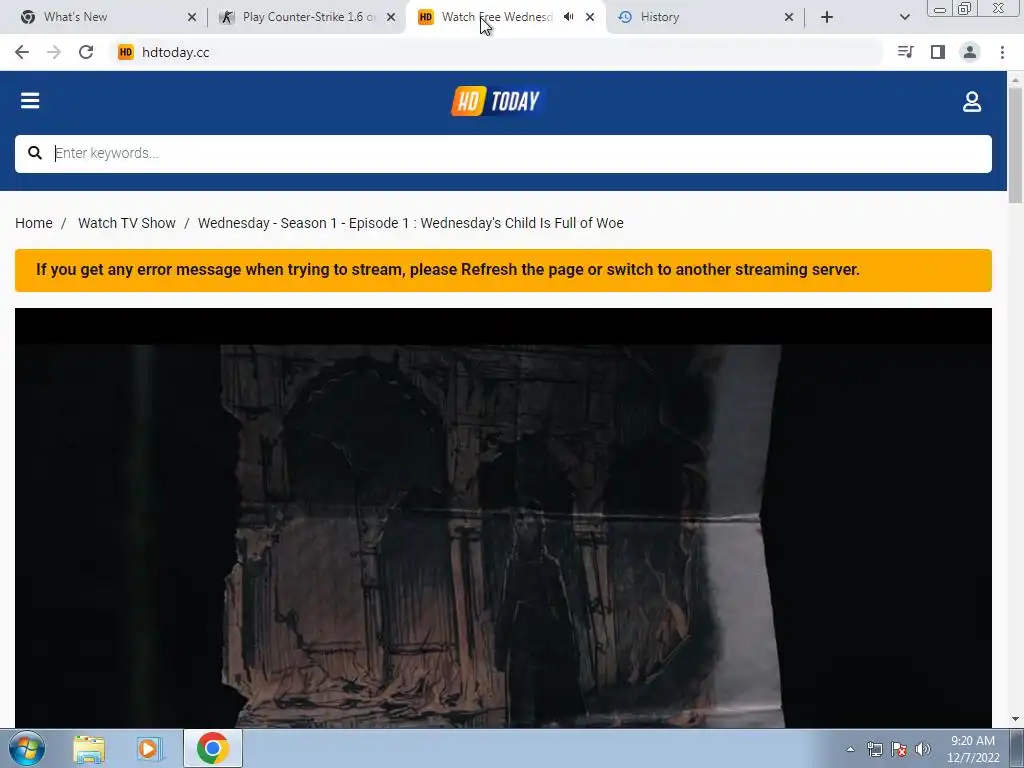Image resolution: width=1024 pixels, height=768 pixels.
Task: Follow the Home breadcrumb link
Action: 34,223
